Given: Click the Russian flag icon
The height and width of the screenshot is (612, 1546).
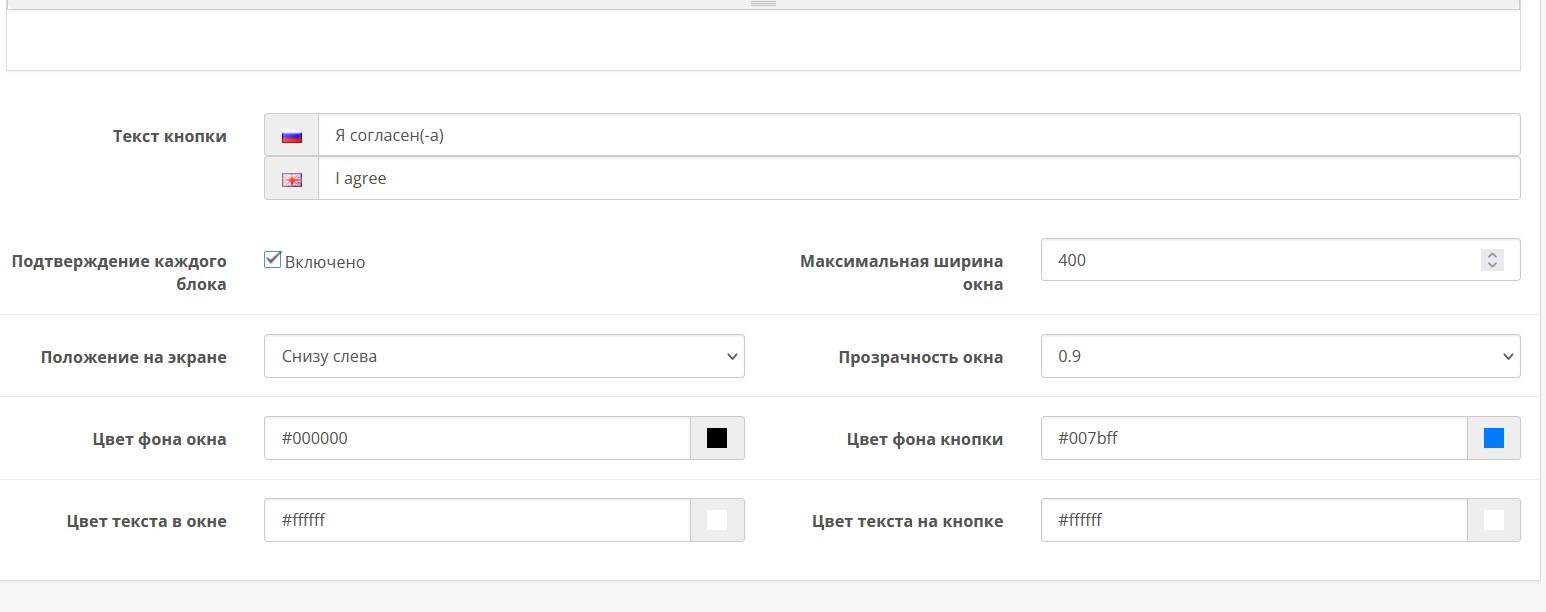Looking at the screenshot, I should [x=292, y=136].
